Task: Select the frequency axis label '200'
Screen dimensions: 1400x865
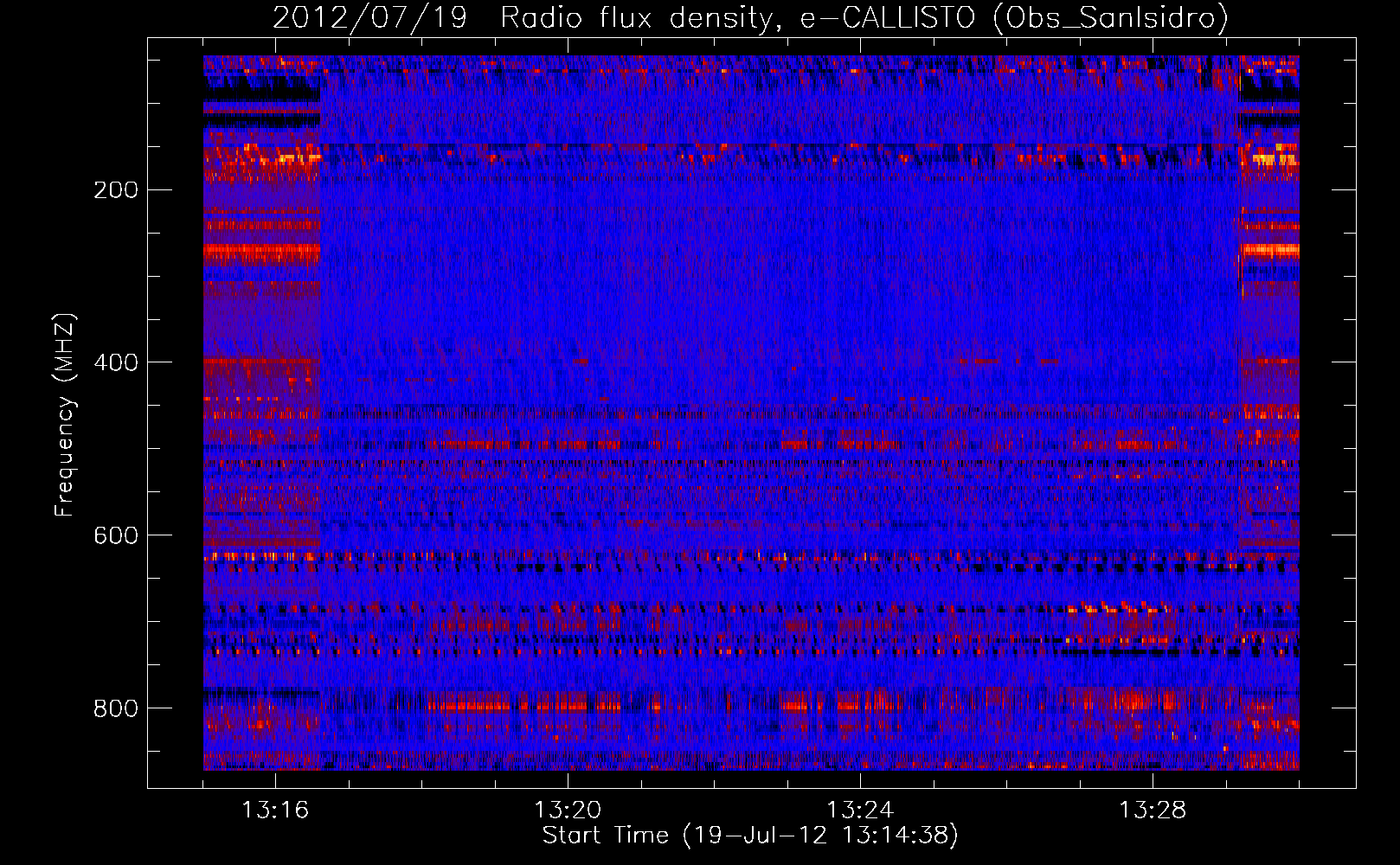Action: coord(116,190)
